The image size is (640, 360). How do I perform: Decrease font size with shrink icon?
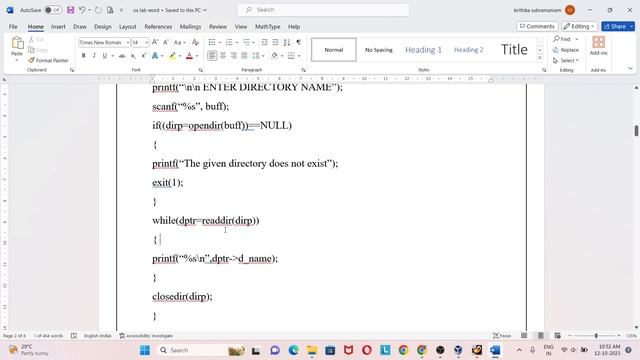166,42
